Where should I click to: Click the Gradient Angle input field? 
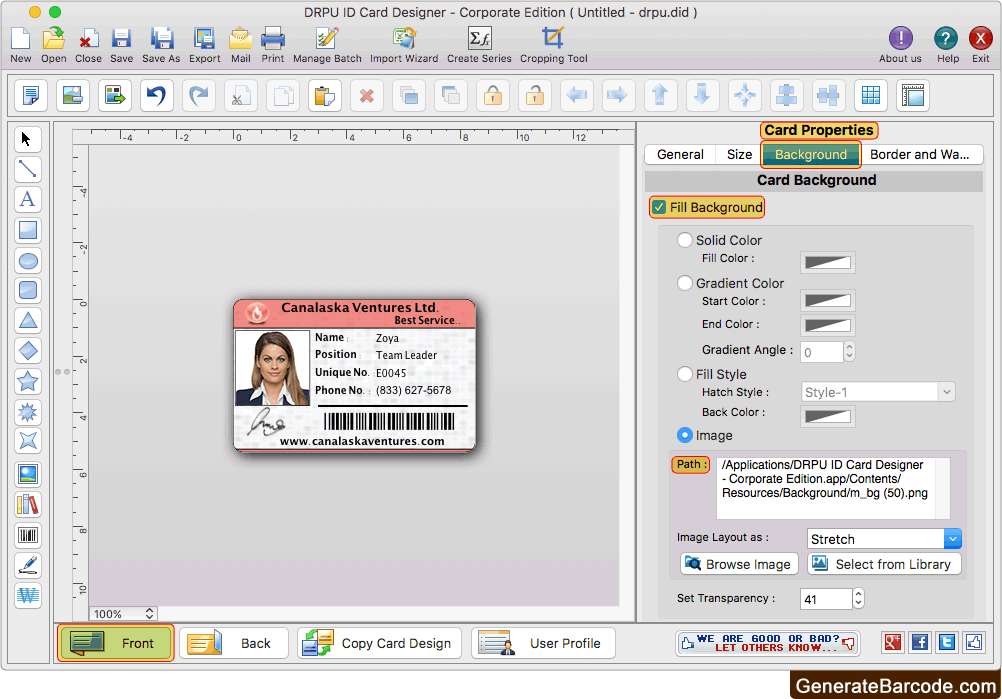(822, 351)
